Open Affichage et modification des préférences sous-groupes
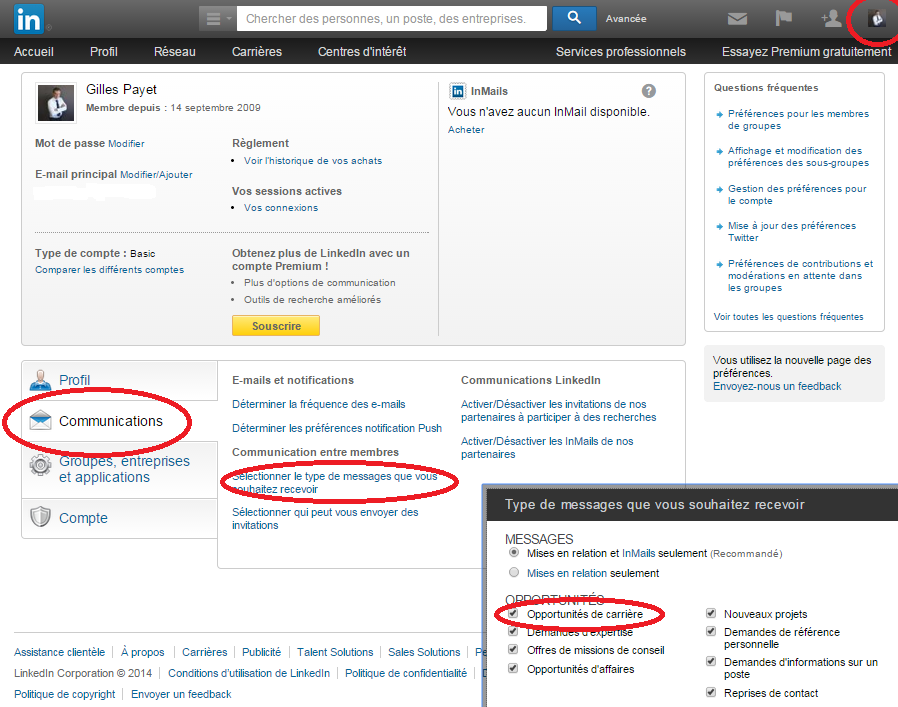This screenshot has width=898, height=707. (x=798, y=157)
